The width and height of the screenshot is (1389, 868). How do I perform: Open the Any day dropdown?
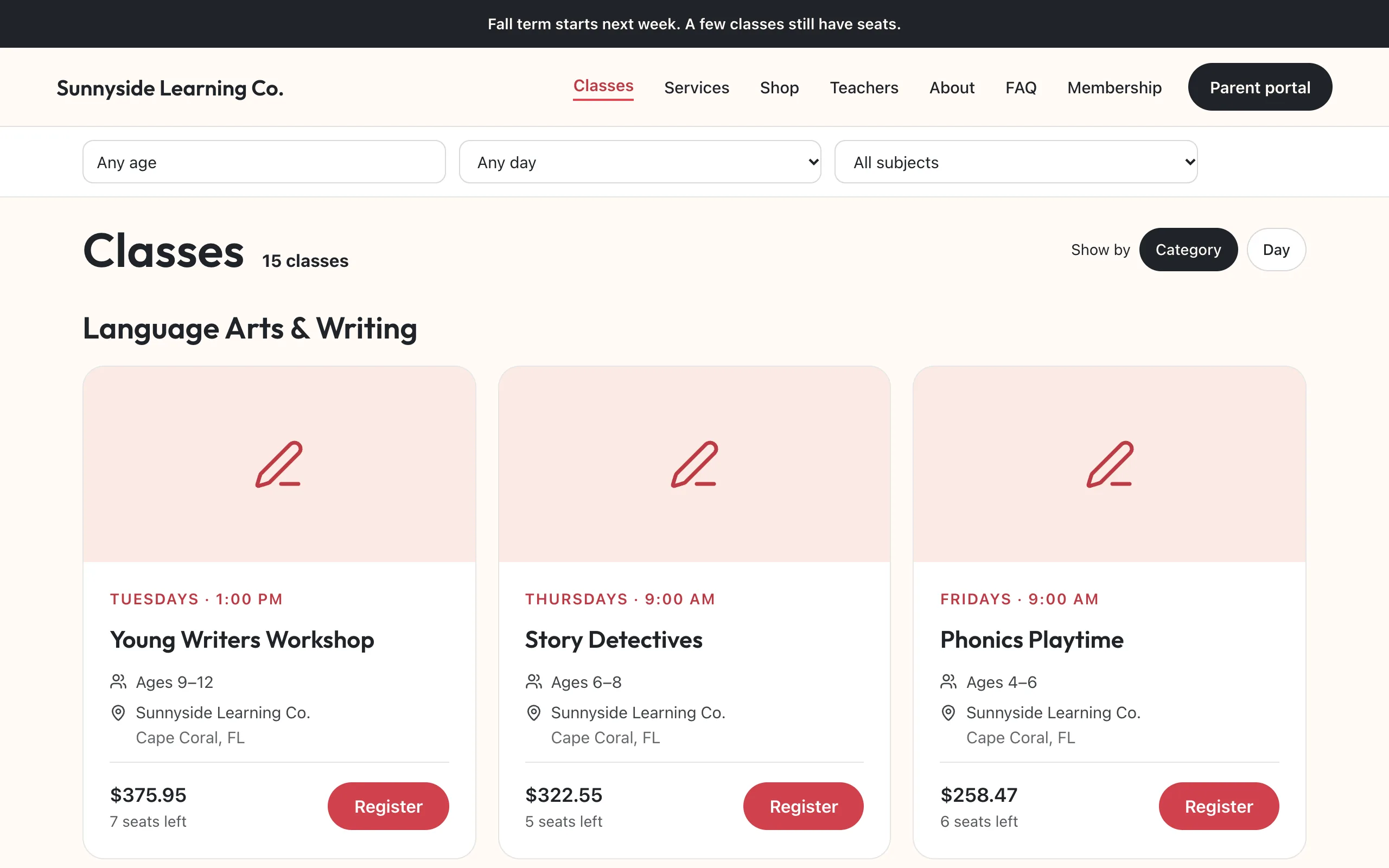click(x=640, y=162)
